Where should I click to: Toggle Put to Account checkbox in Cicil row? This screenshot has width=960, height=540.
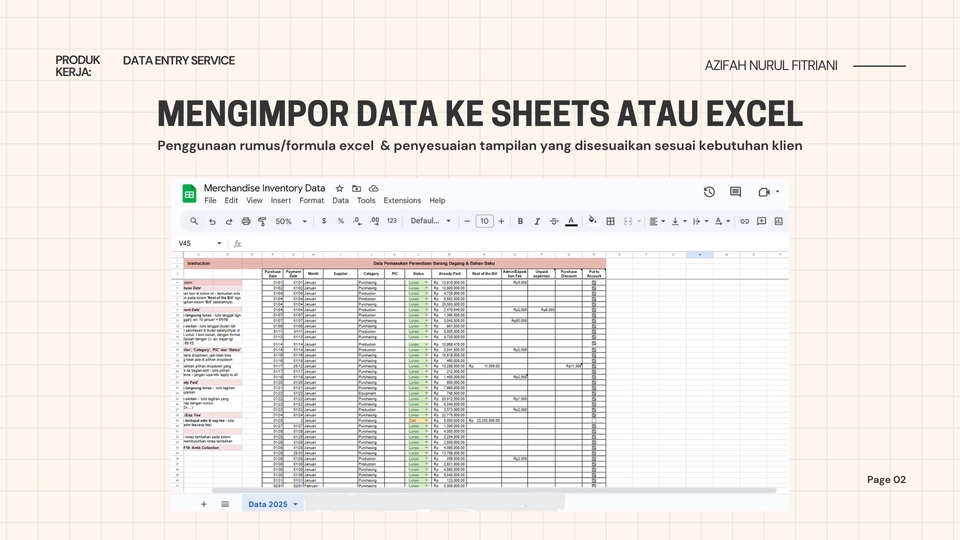594,421
